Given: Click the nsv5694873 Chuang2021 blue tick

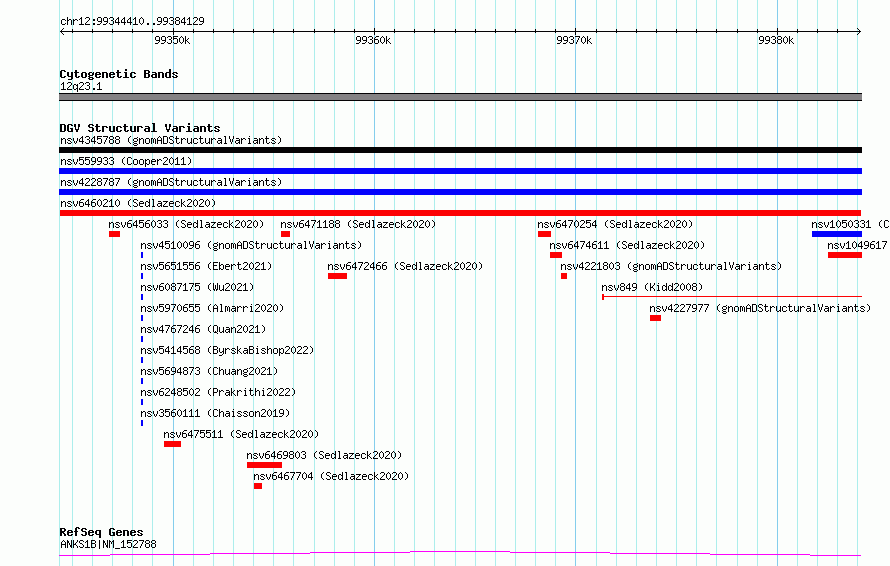Looking at the screenshot, I should tap(142, 381).
